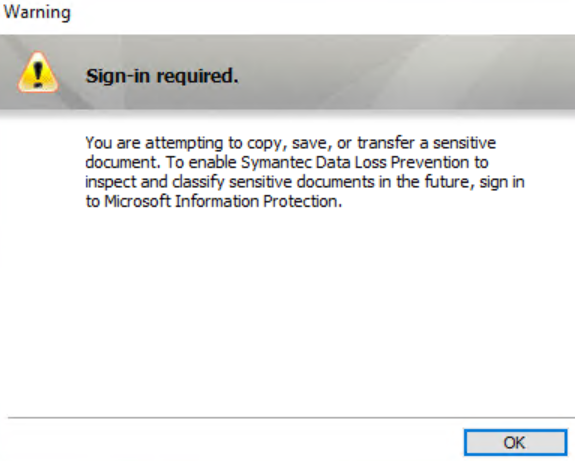Screen dimensions: 575x461
Task: Click the OK button
Action: pos(515,442)
